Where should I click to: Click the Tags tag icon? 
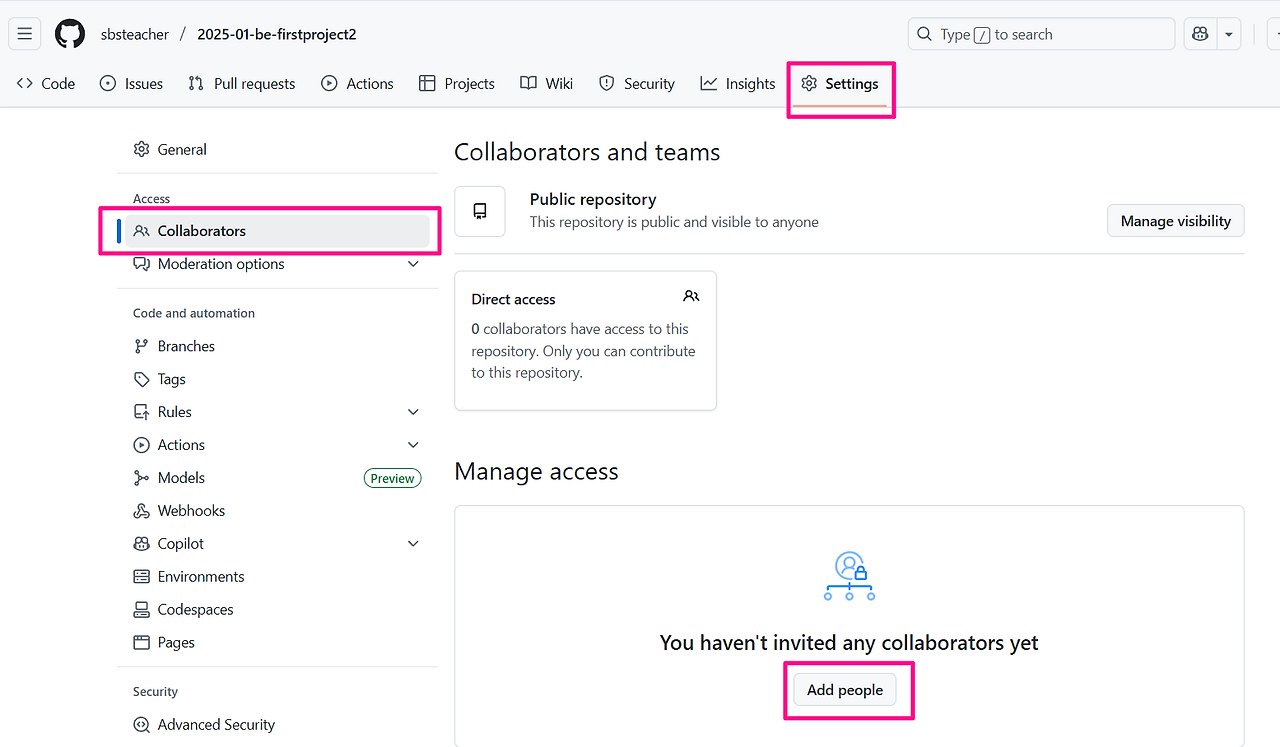[x=141, y=379]
